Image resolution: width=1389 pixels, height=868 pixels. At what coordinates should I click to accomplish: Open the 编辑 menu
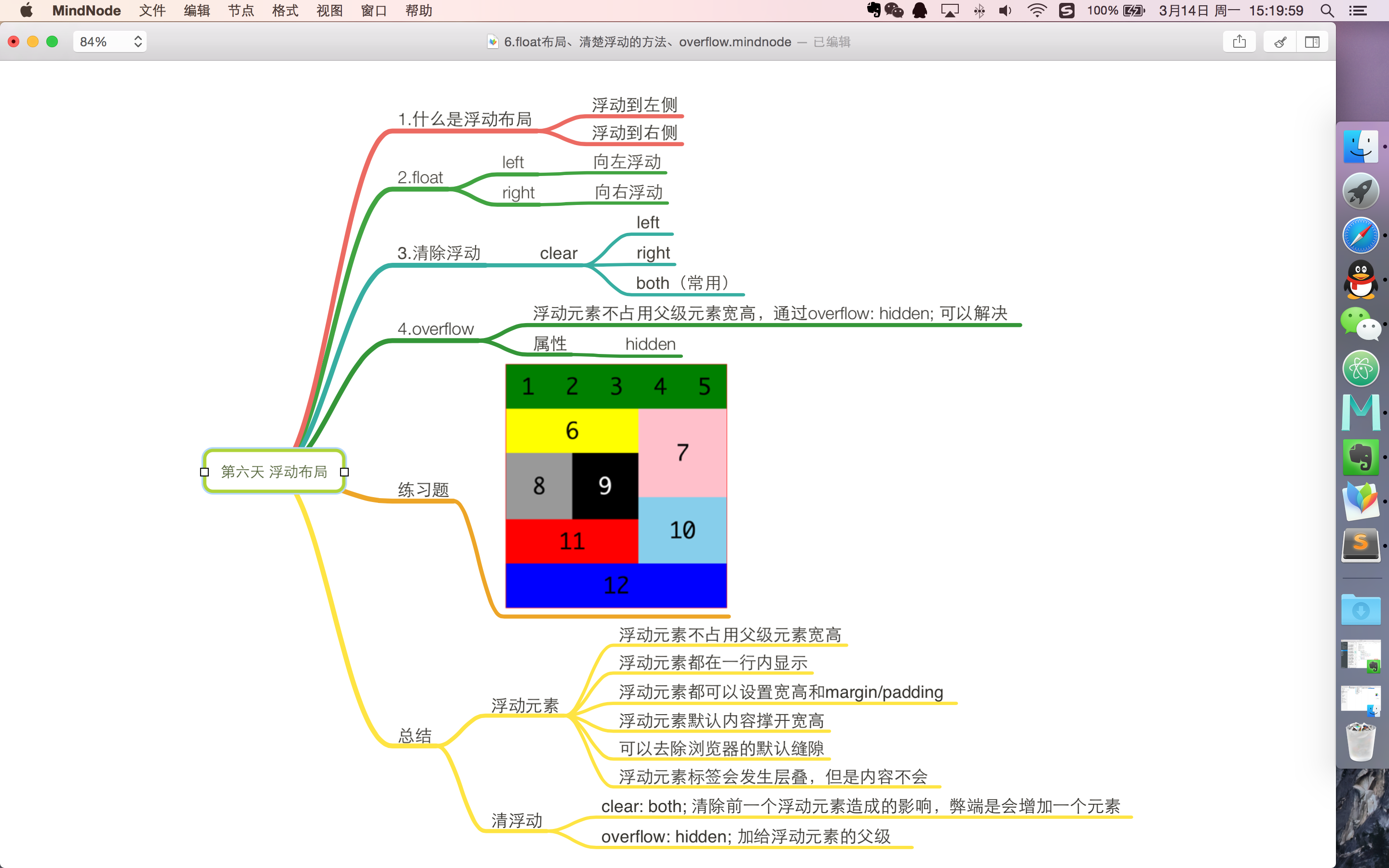197,10
